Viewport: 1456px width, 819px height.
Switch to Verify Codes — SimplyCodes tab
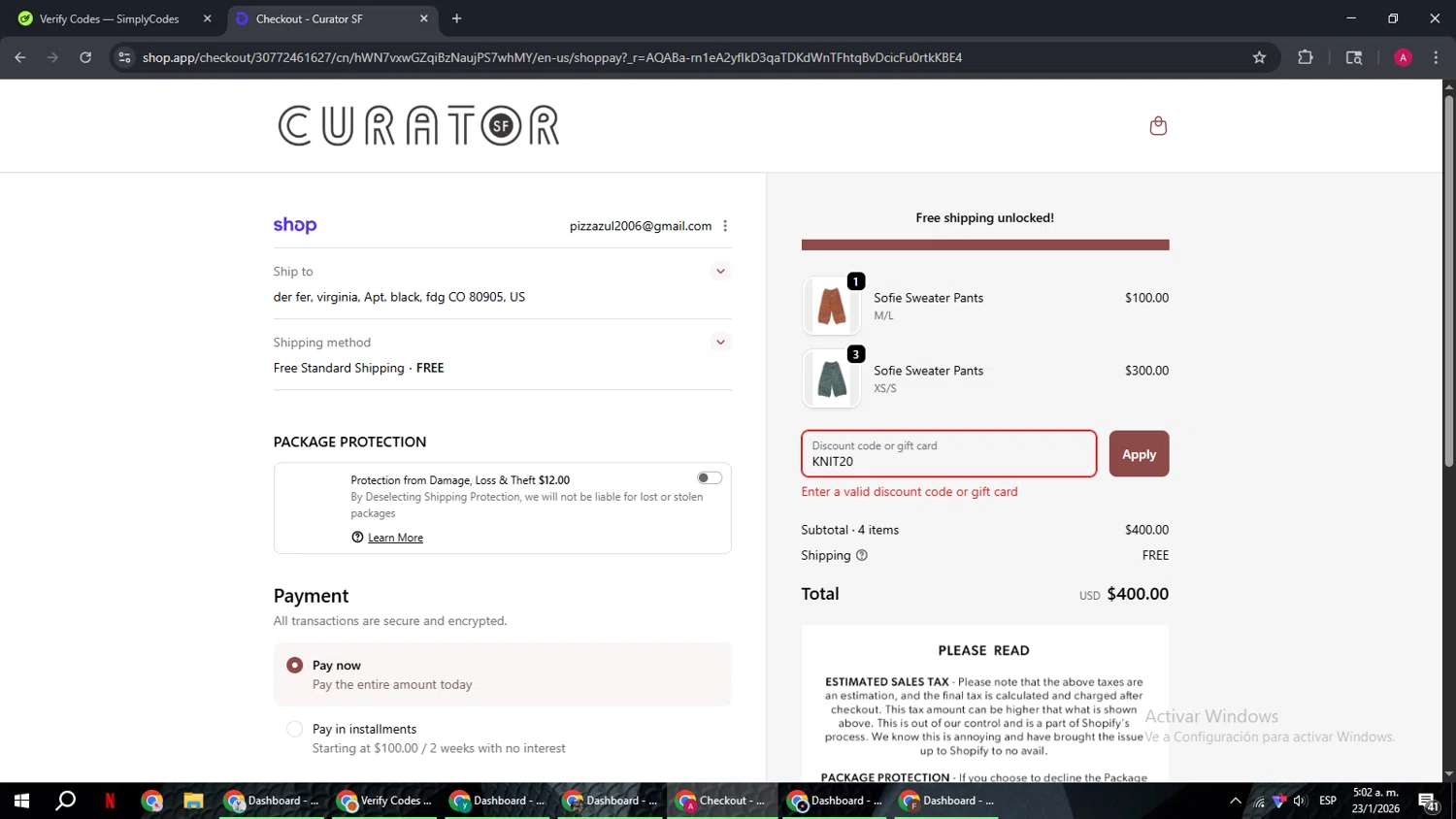click(114, 18)
